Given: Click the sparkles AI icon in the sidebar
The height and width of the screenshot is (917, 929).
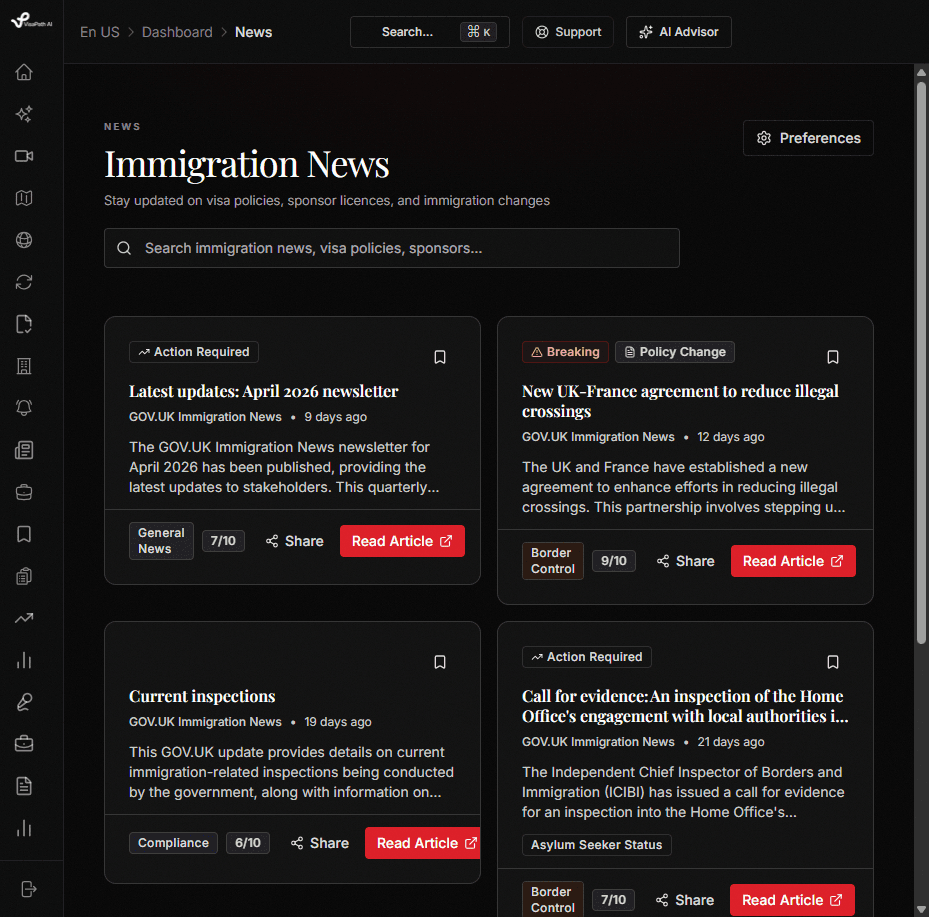Looking at the screenshot, I should (x=24, y=114).
